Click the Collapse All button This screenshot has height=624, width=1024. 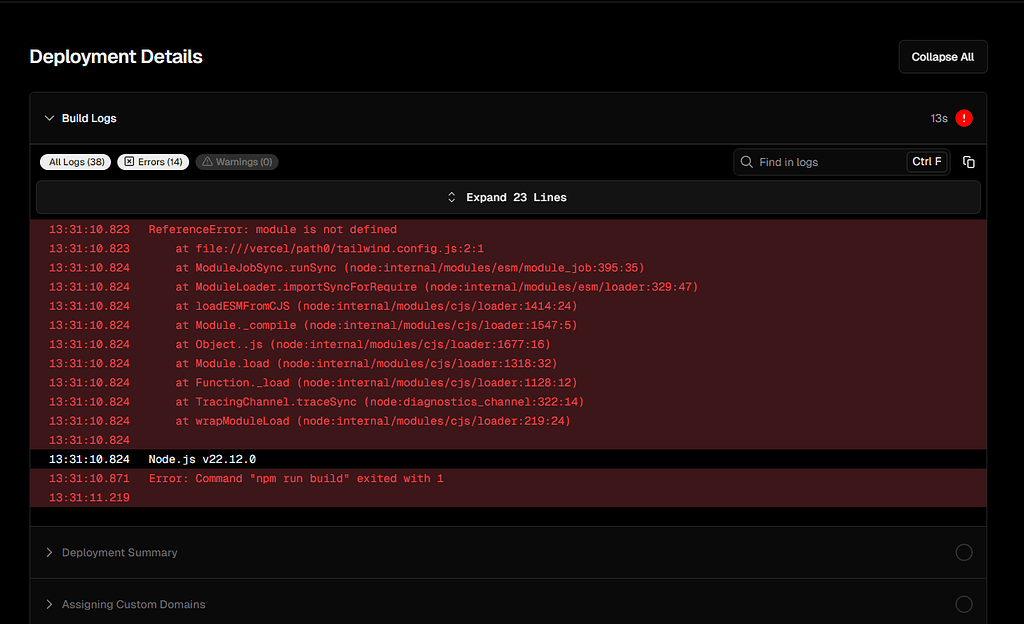pyautogui.click(x=941, y=56)
